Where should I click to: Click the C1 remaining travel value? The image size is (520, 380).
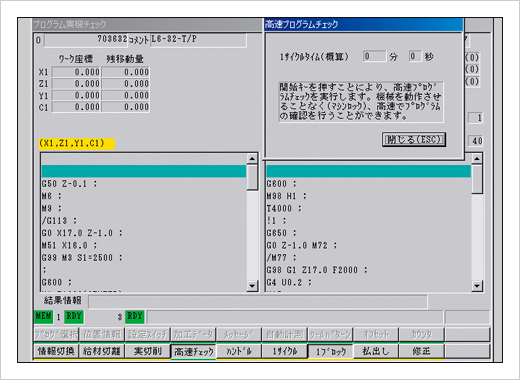tap(126, 107)
